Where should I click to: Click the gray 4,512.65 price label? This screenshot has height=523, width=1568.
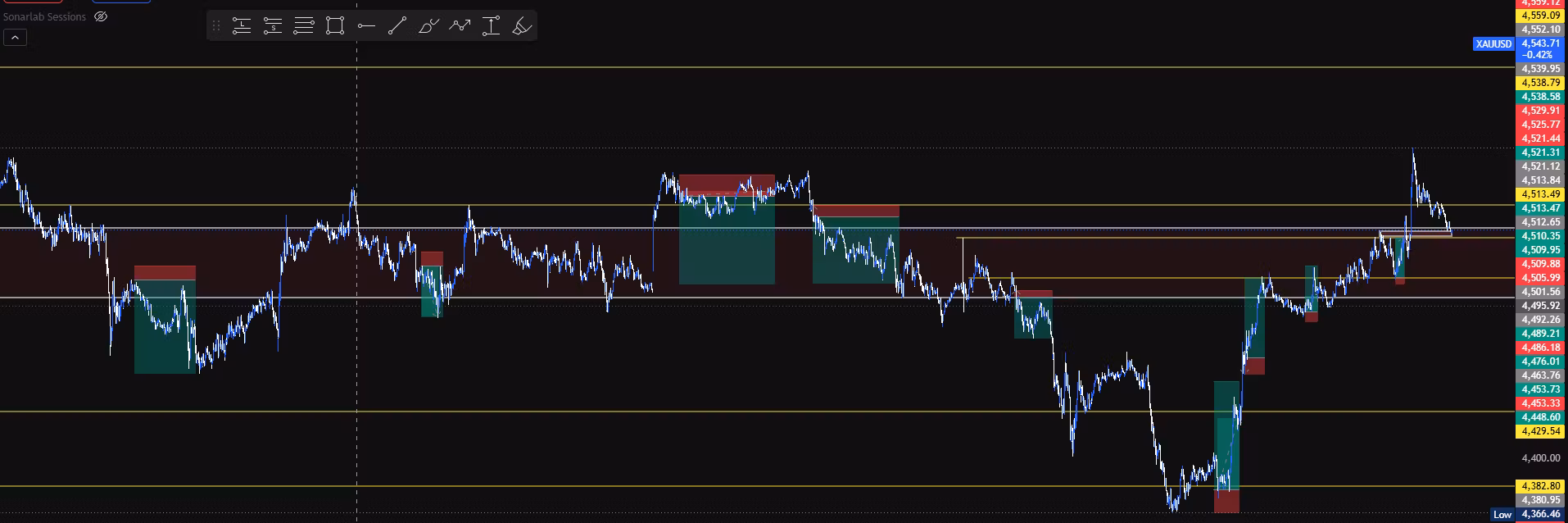[x=1541, y=222]
